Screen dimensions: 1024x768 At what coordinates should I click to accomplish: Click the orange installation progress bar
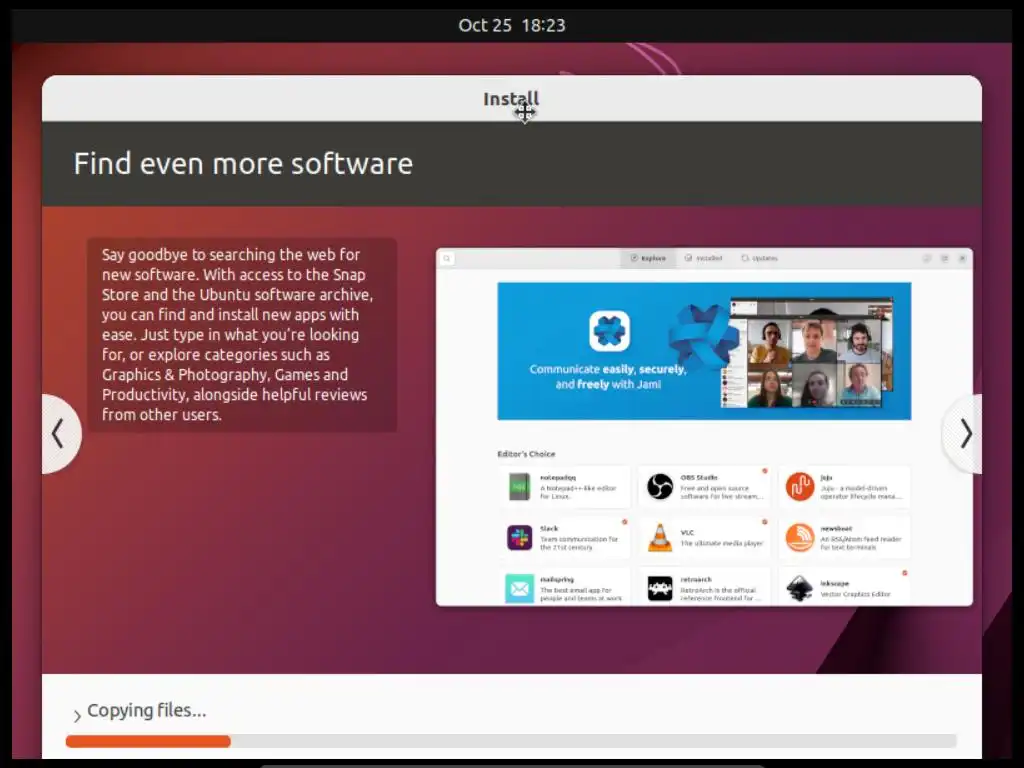tap(148, 741)
